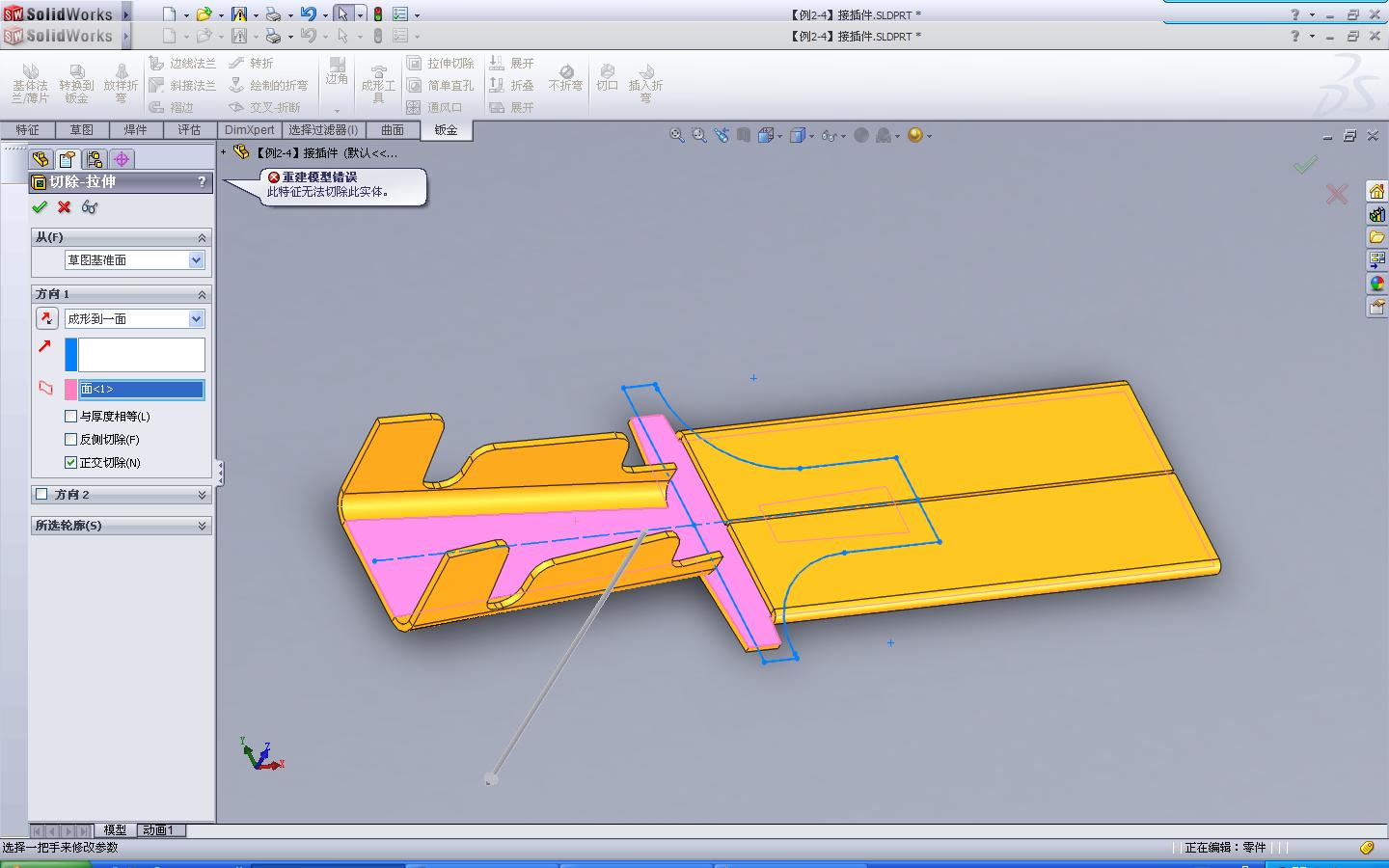Open the FeatureManager design tree tab icon
The width and height of the screenshot is (1389, 868).
pyautogui.click(x=41, y=159)
